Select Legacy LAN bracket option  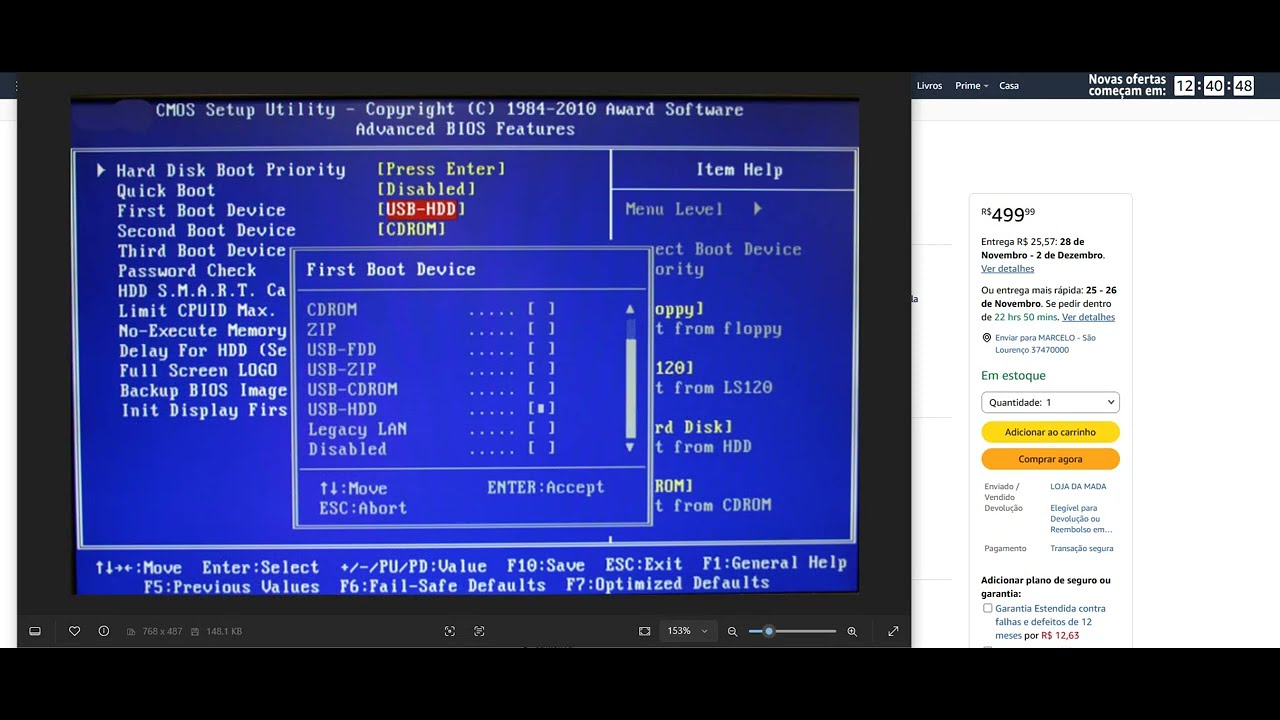point(541,429)
